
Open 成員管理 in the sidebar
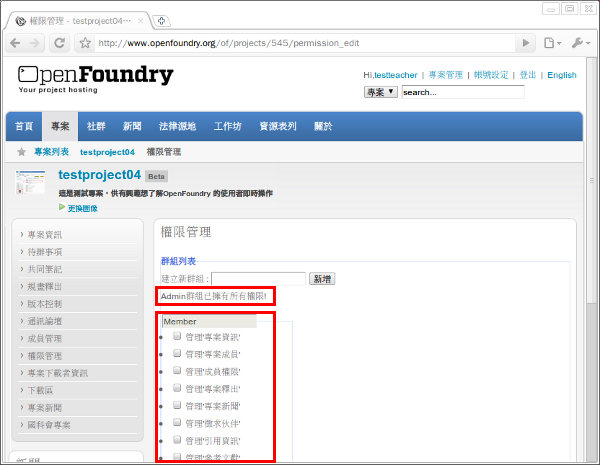45,338
